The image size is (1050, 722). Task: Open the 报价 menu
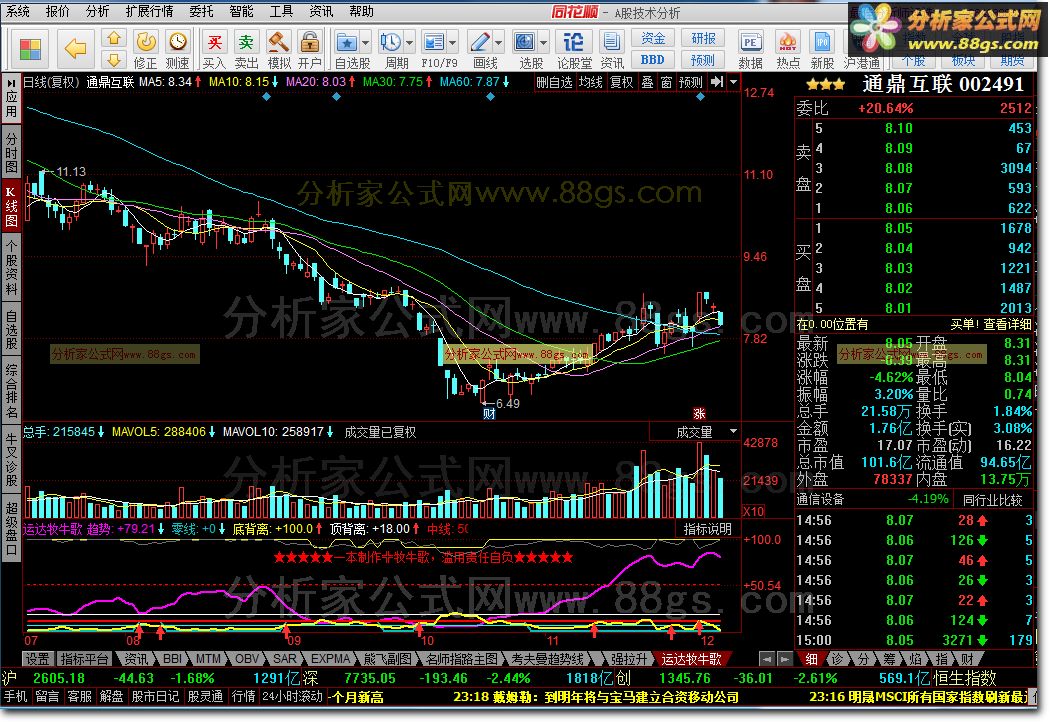(x=58, y=11)
